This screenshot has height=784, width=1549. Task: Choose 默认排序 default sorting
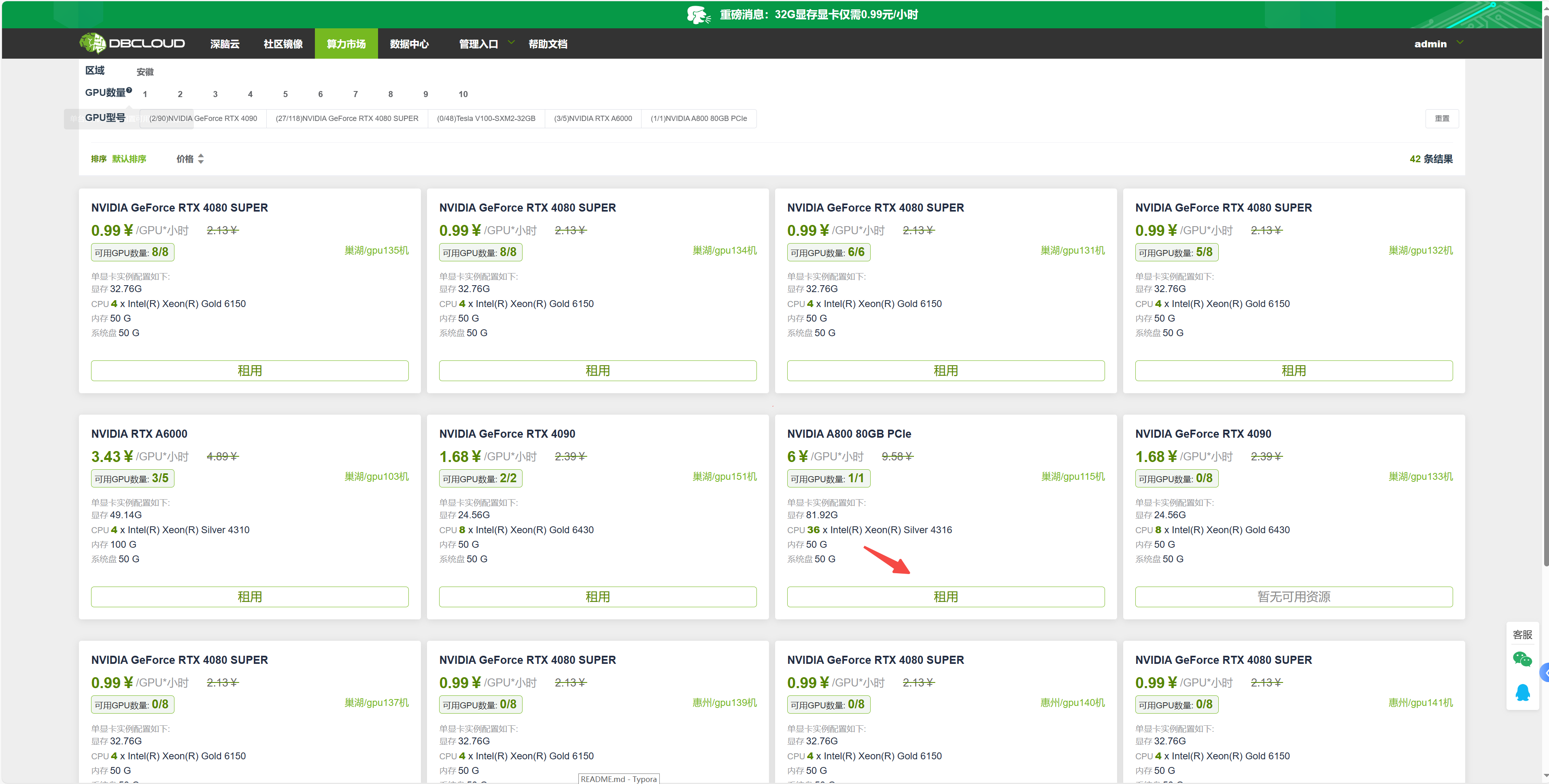click(129, 159)
